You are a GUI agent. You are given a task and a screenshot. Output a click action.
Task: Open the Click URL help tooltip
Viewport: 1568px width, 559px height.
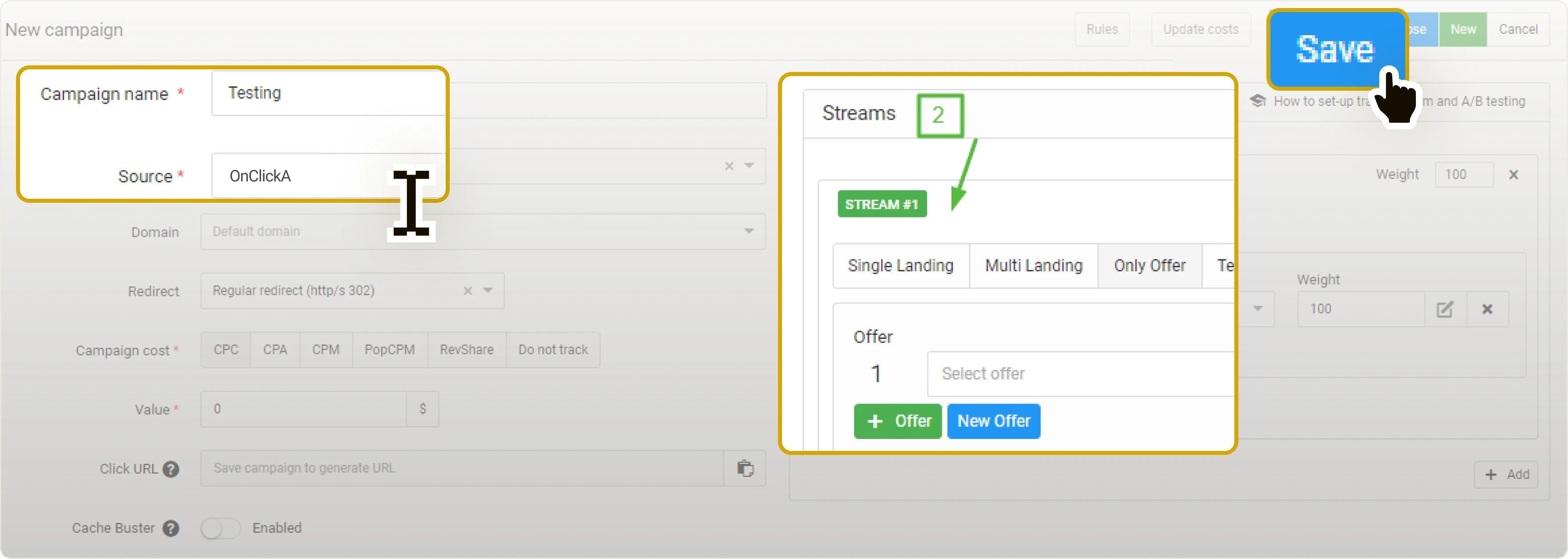click(x=172, y=469)
